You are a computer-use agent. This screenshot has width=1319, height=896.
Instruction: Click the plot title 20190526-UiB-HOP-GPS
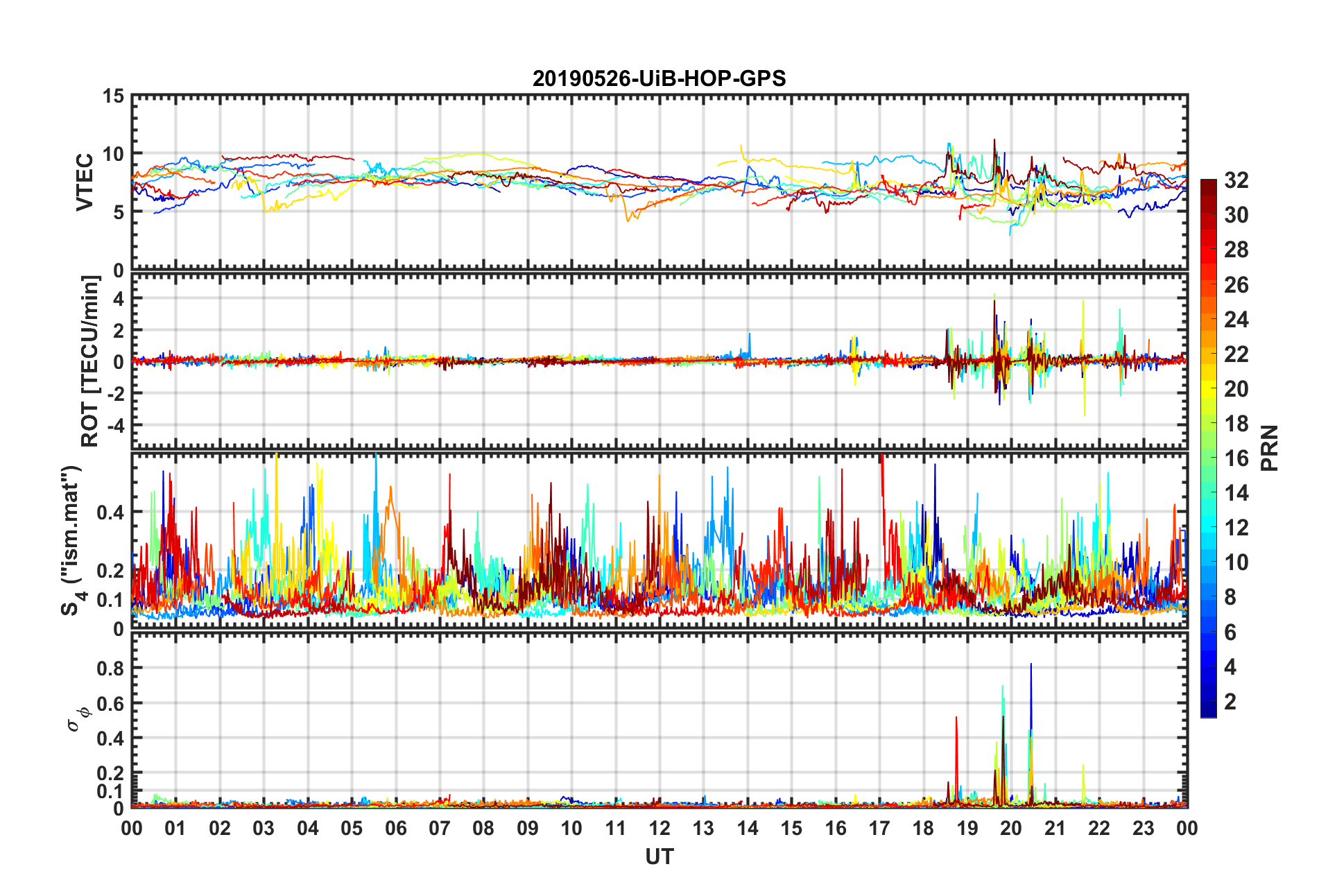(x=659, y=78)
